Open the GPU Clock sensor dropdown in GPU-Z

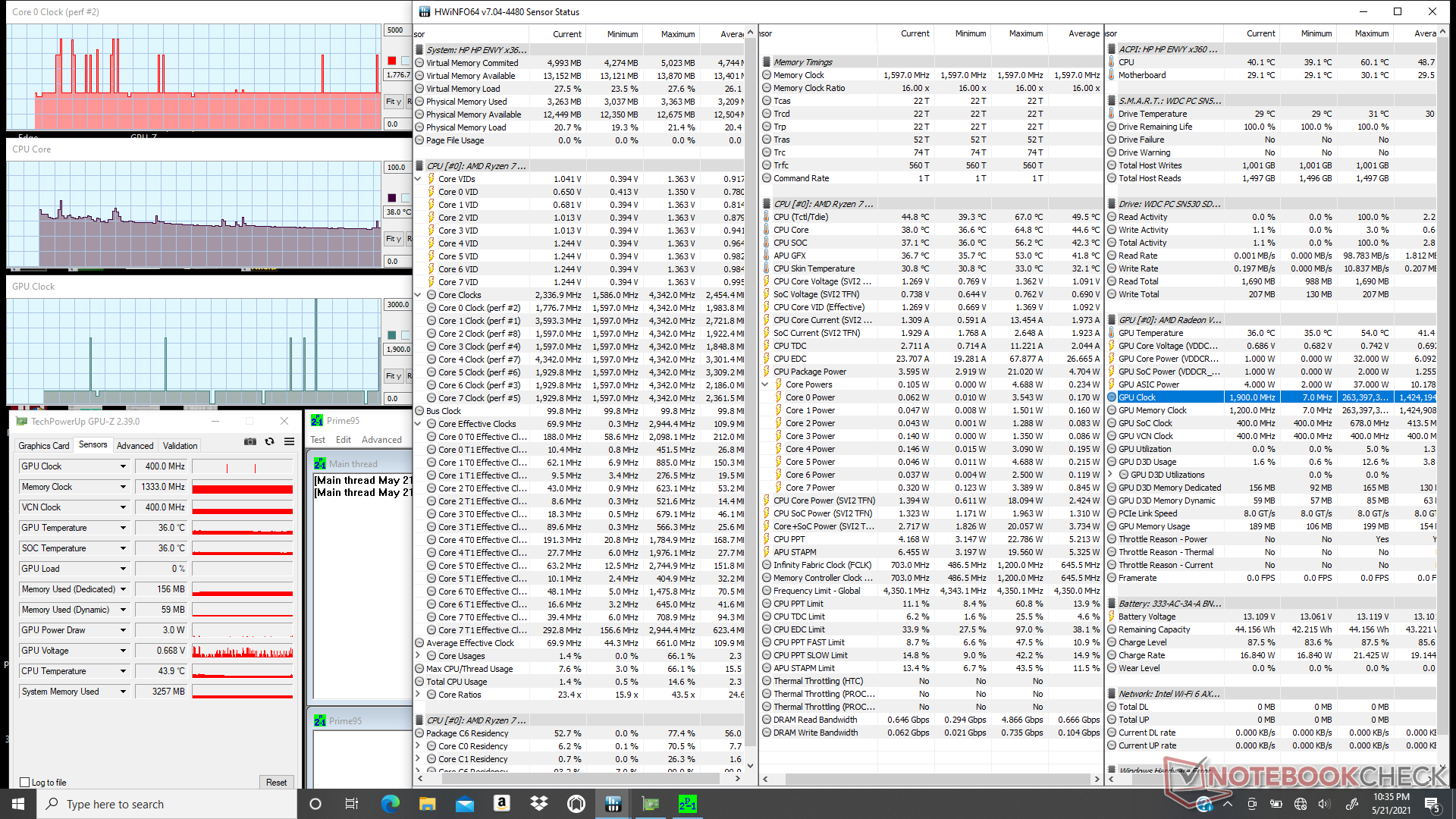pos(123,466)
